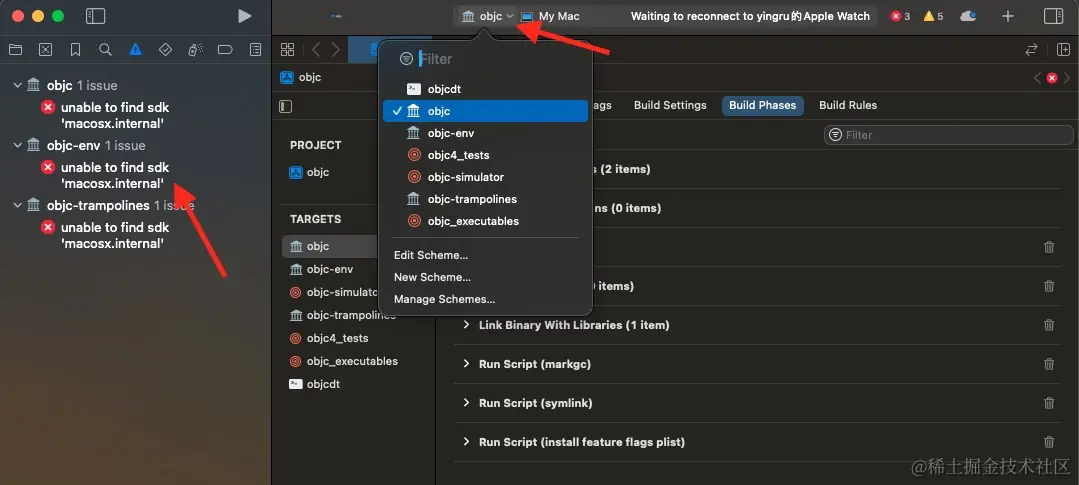The image size is (1079, 485).
Task: Collapse the objc issue group
Action: coord(17,85)
